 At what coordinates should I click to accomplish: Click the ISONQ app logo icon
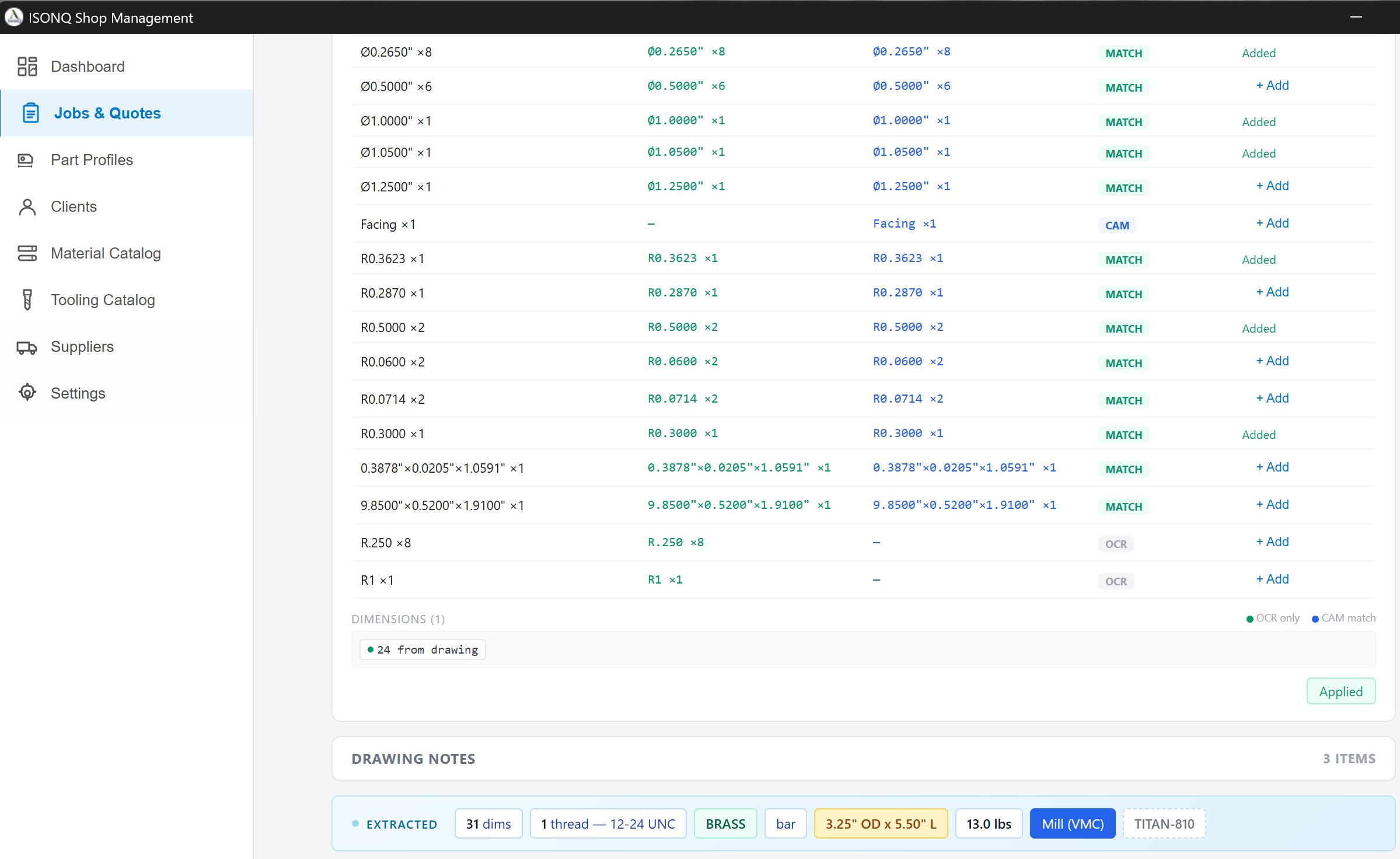[x=13, y=17]
